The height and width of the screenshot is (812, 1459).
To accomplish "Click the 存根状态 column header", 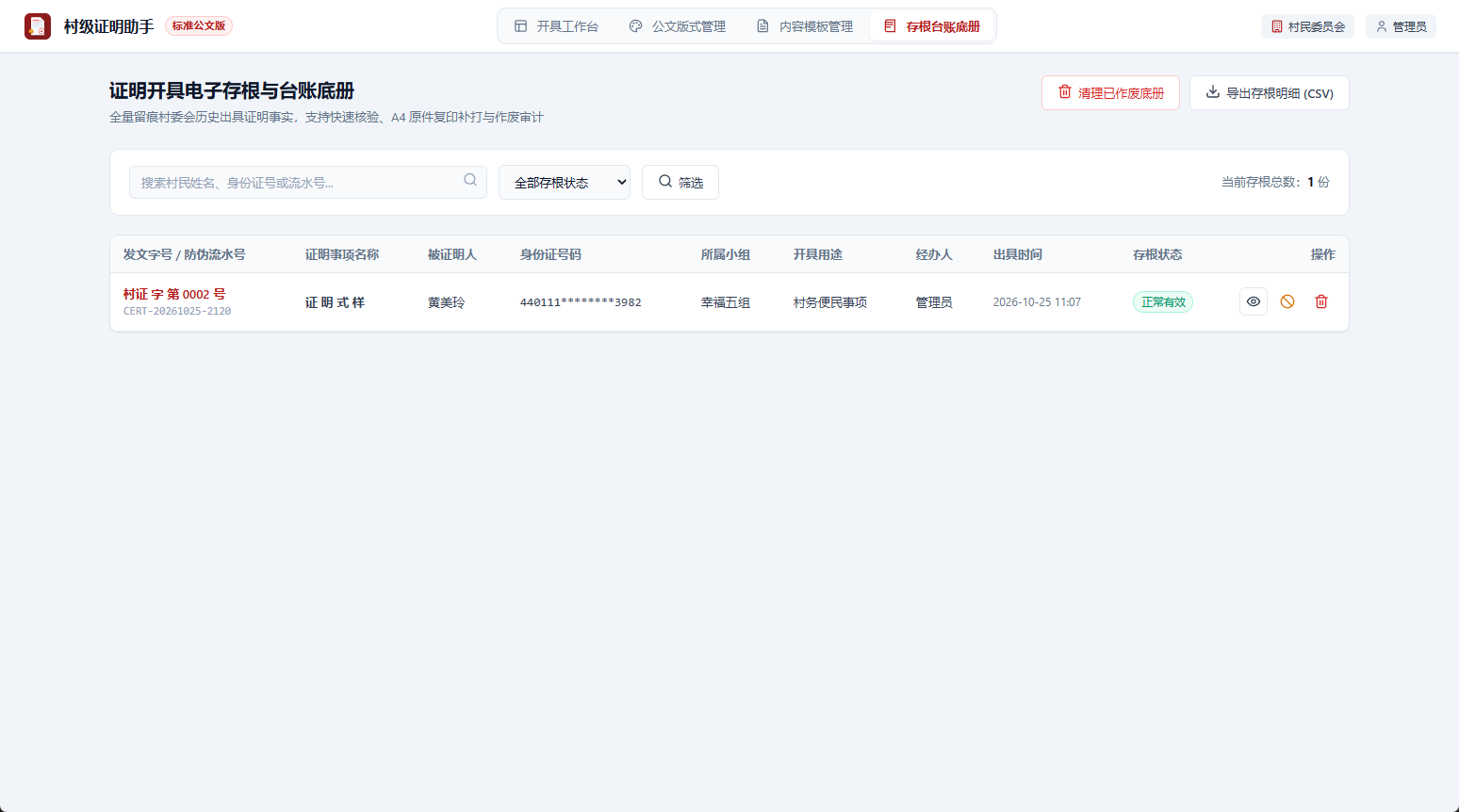I will [x=1157, y=254].
